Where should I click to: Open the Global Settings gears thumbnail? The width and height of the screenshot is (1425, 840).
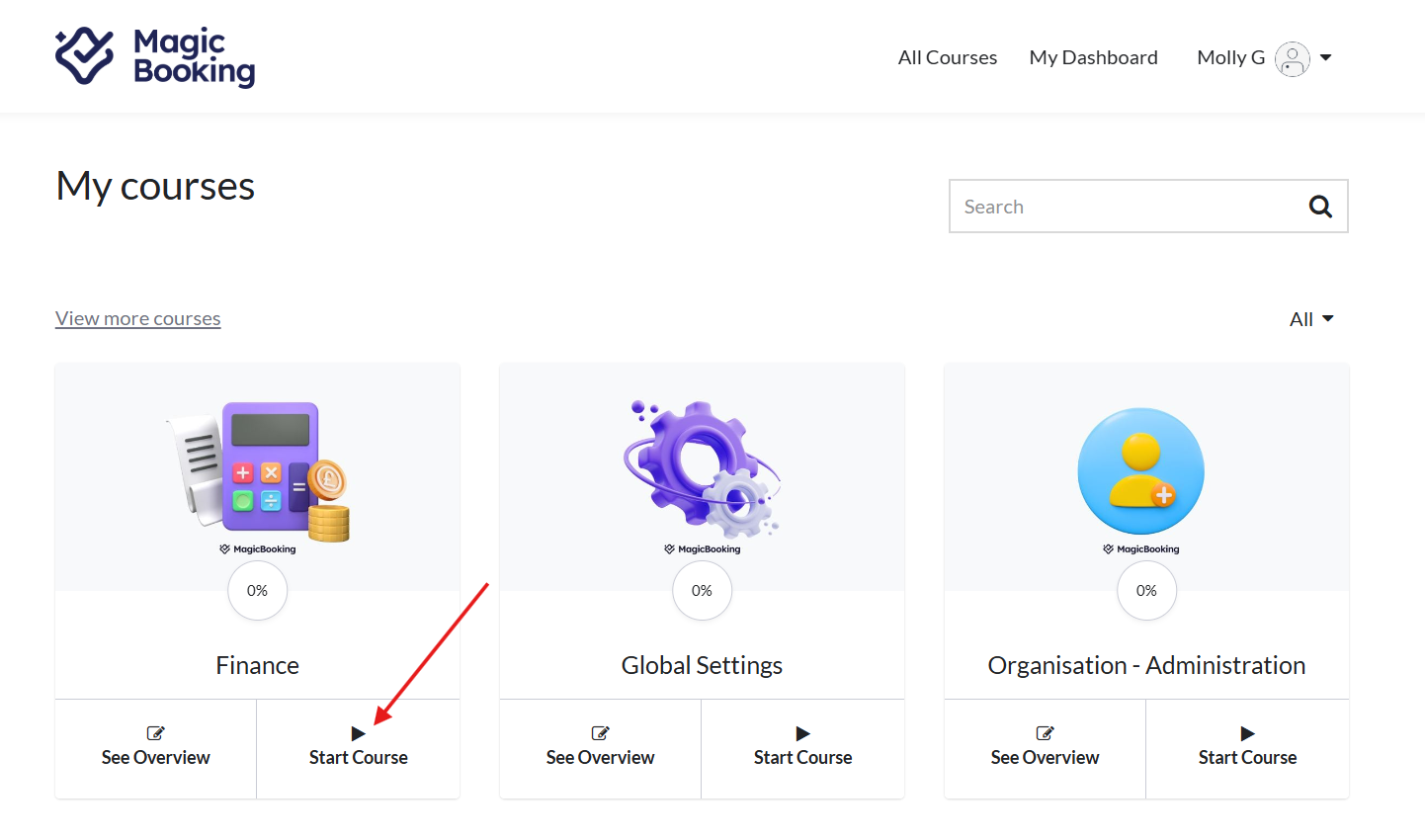coord(703,477)
